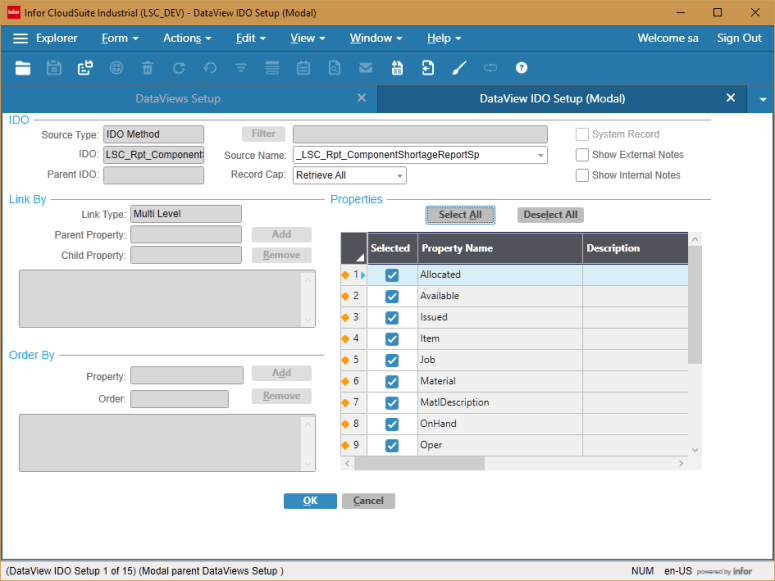Open the Edit menu
Image resolution: width=775 pixels, height=581 pixels.
tap(251, 38)
